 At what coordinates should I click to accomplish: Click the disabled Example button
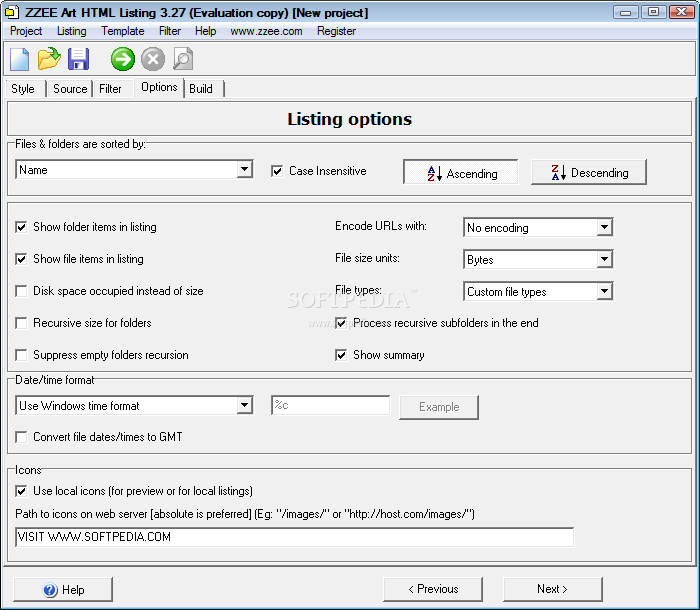pos(439,407)
